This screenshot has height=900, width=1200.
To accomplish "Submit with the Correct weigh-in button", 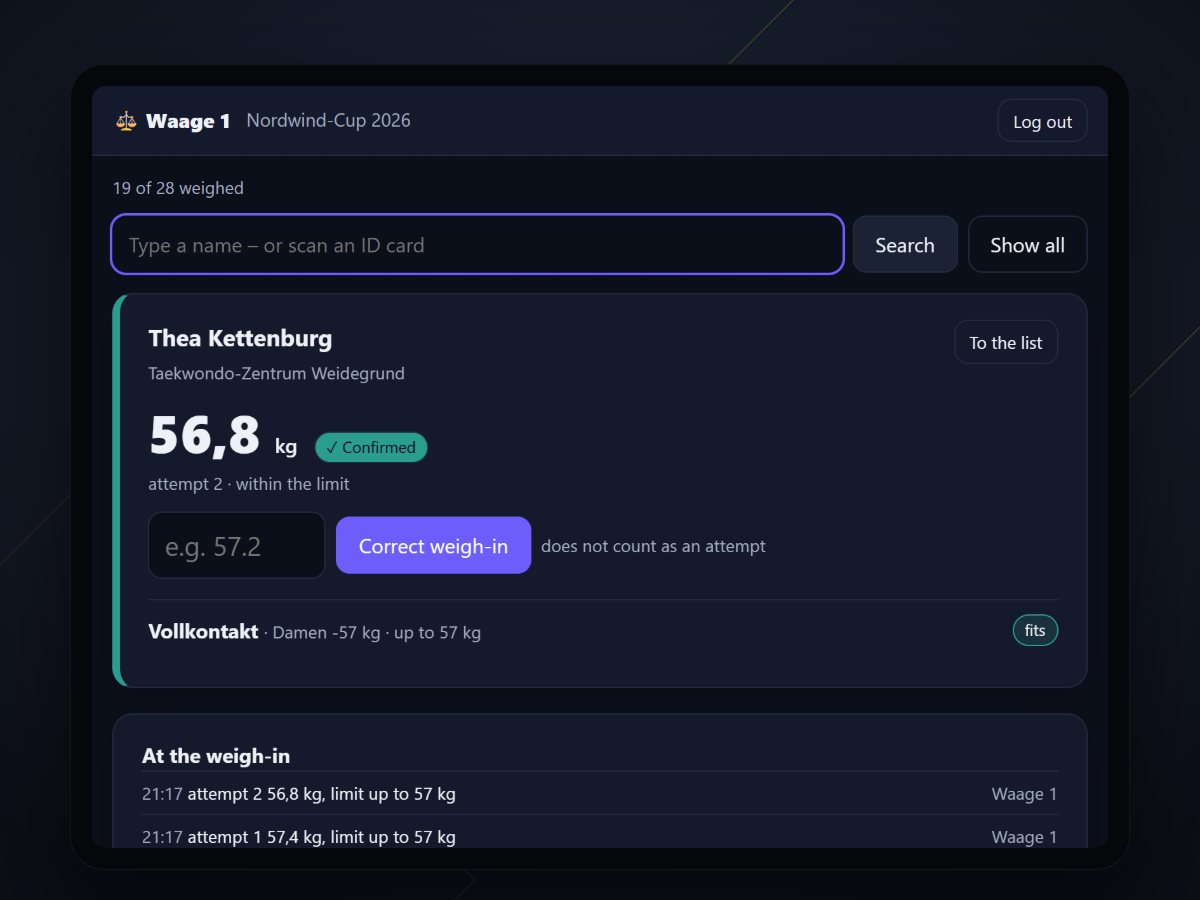I will pos(433,545).
